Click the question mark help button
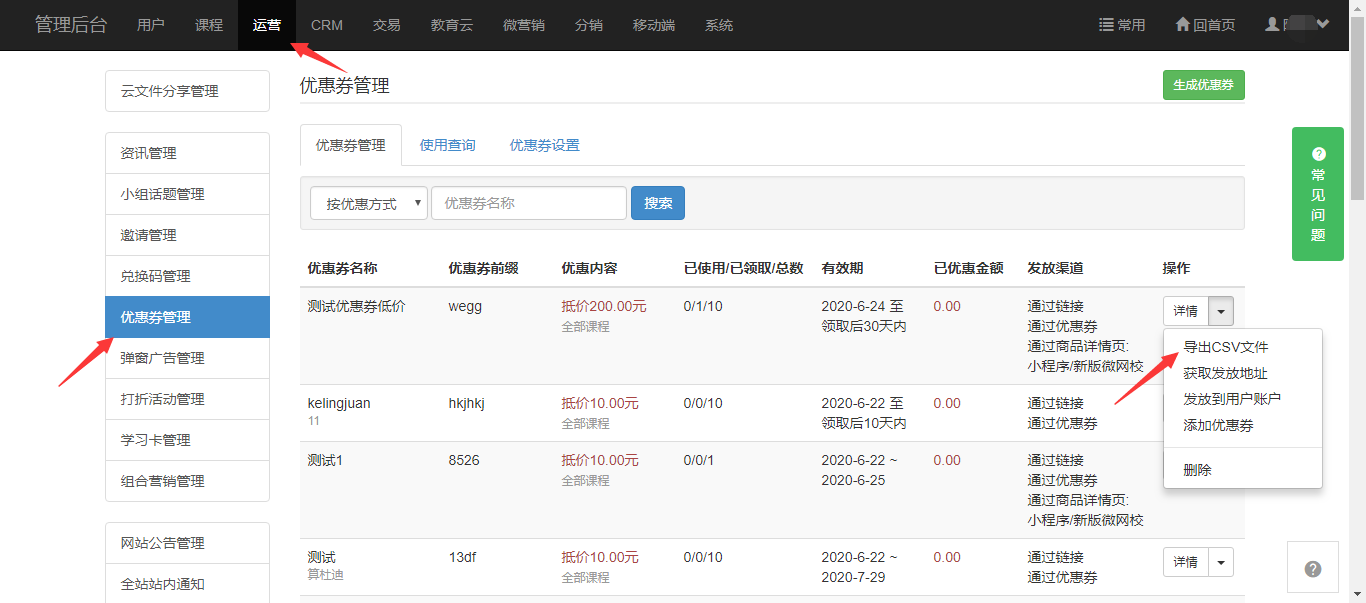The image size is (1366, 603). (x=1312, y=569)
